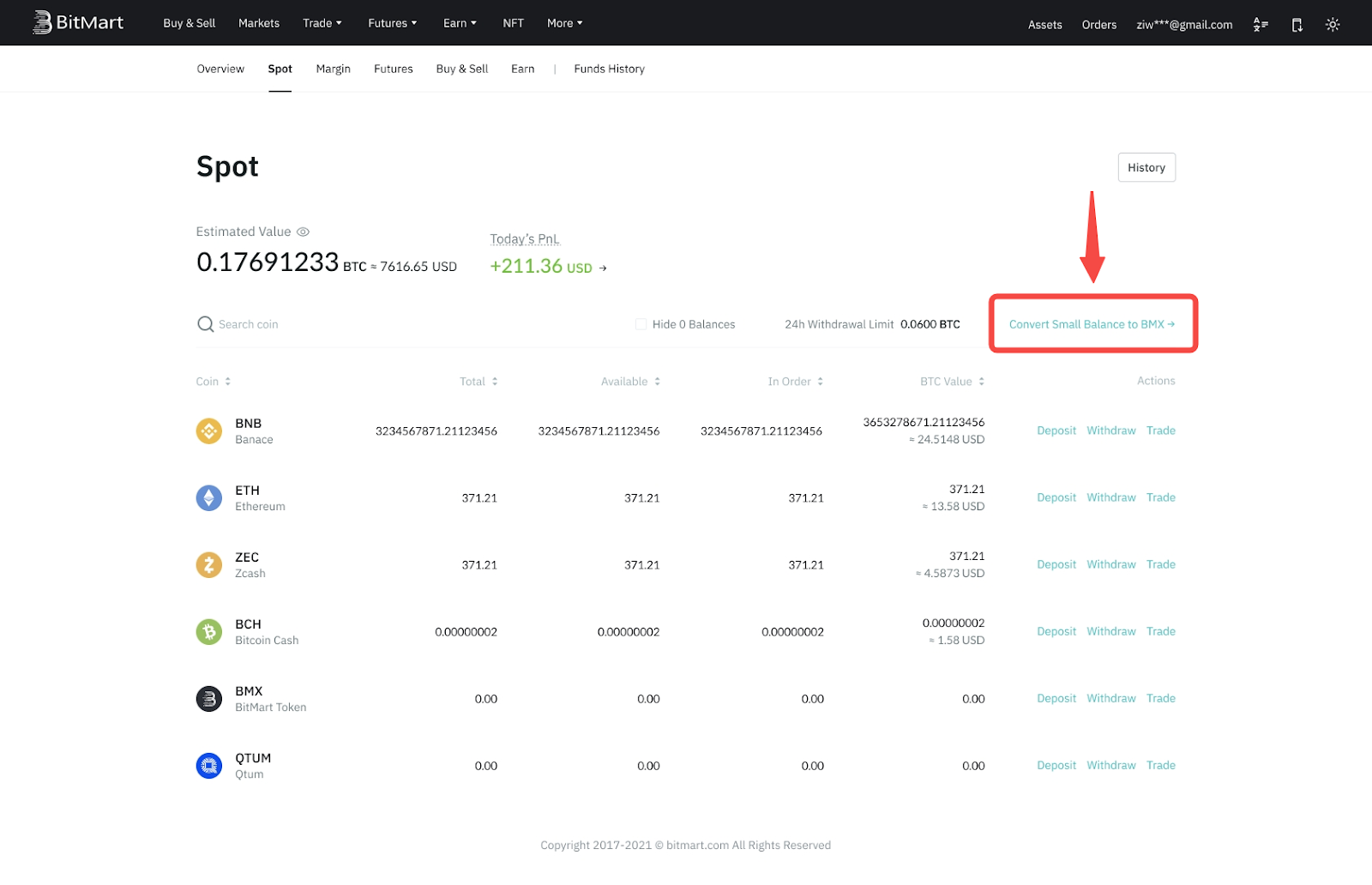Open Assets in header
The height and width of the screenshot is (885, 1372).
pyautogui.click(x=1045, y=25)
